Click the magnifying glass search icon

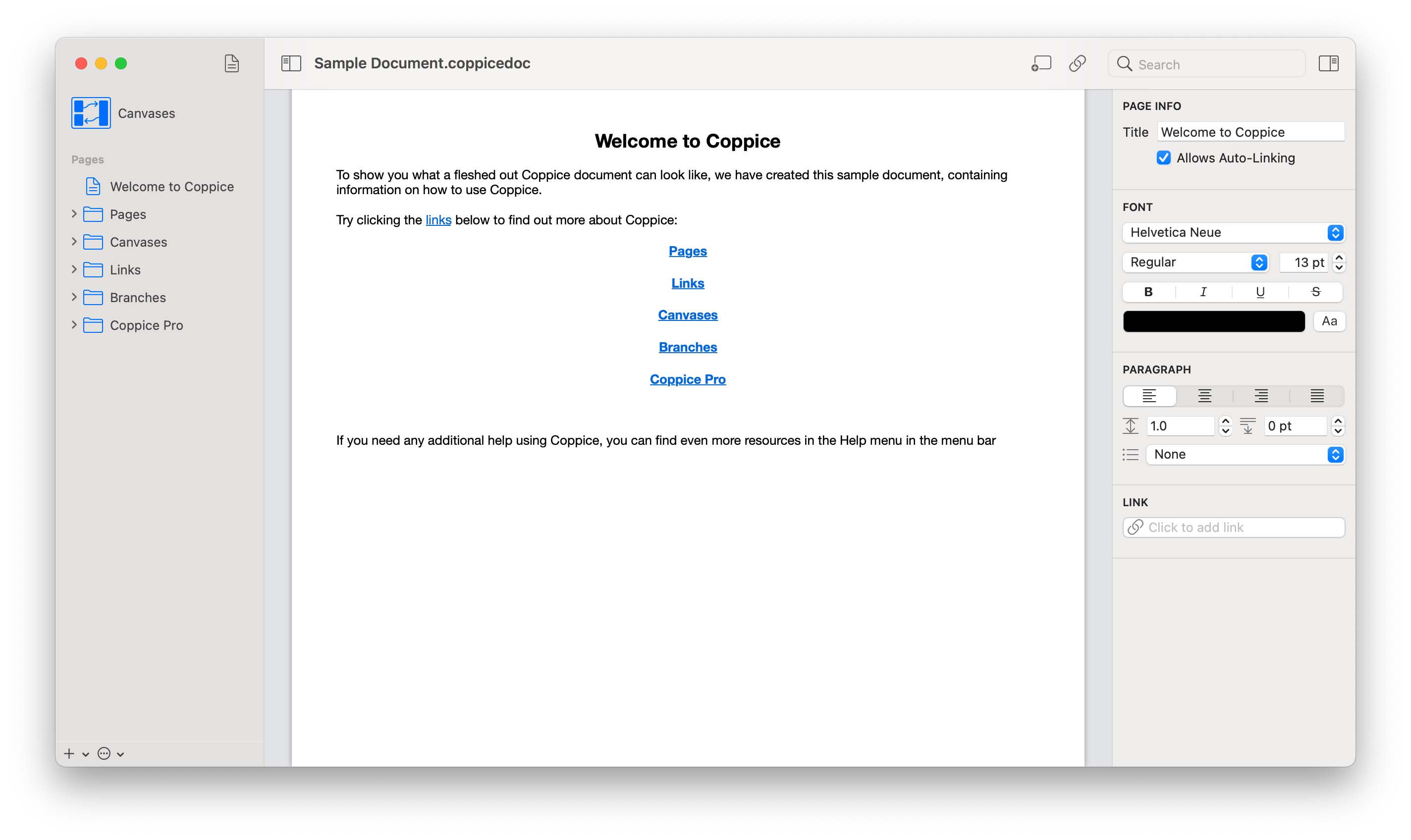(x=1125, y=64)
